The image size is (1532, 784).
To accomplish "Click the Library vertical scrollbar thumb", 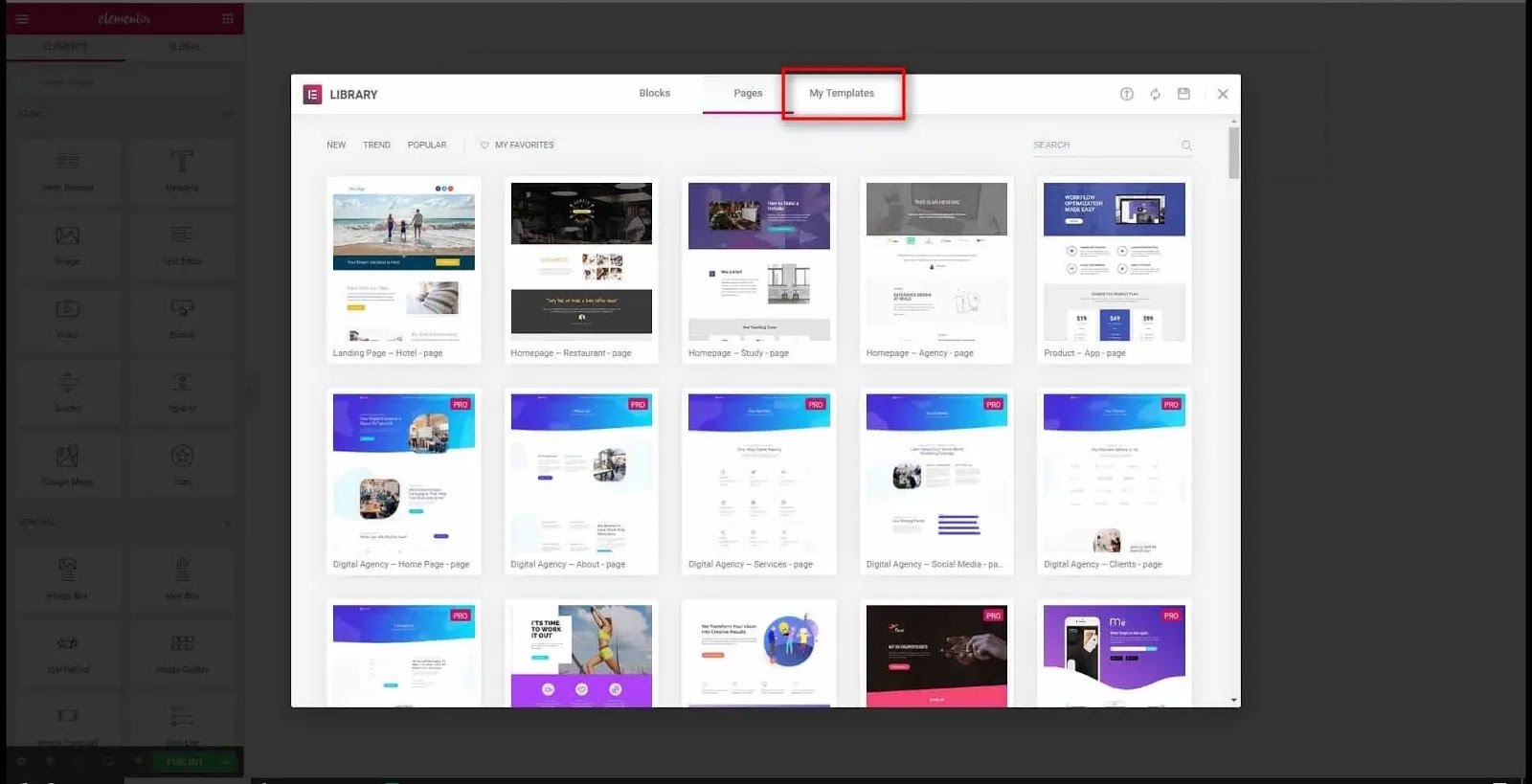I will point(1233,153).
